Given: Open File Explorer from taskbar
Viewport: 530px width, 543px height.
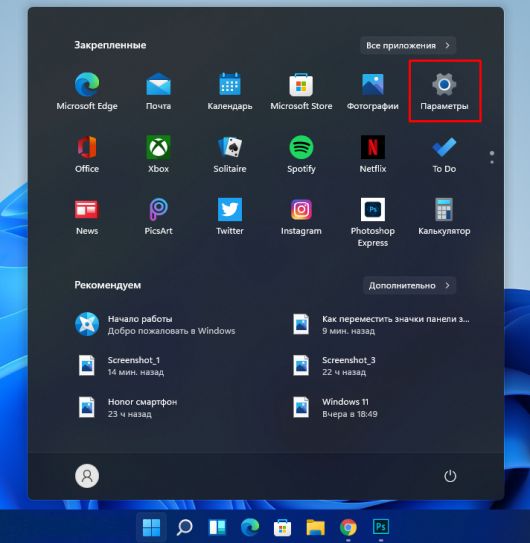Looking at the screenshot, I should tap(316, 527).
